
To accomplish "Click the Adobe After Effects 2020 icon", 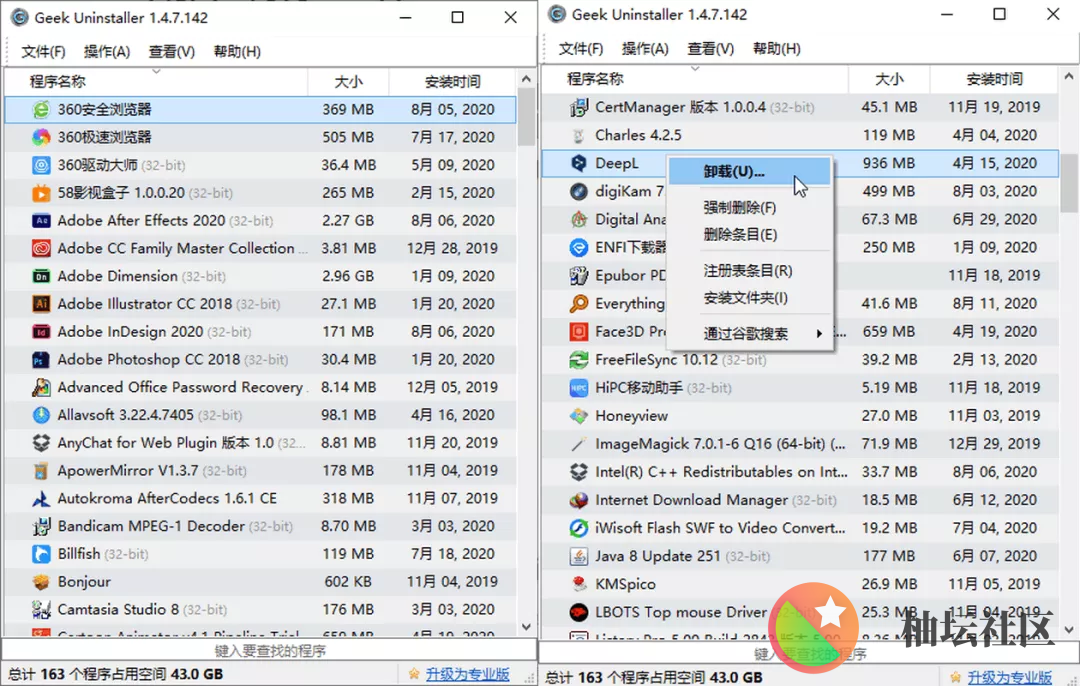I will (x=41, y=220).
